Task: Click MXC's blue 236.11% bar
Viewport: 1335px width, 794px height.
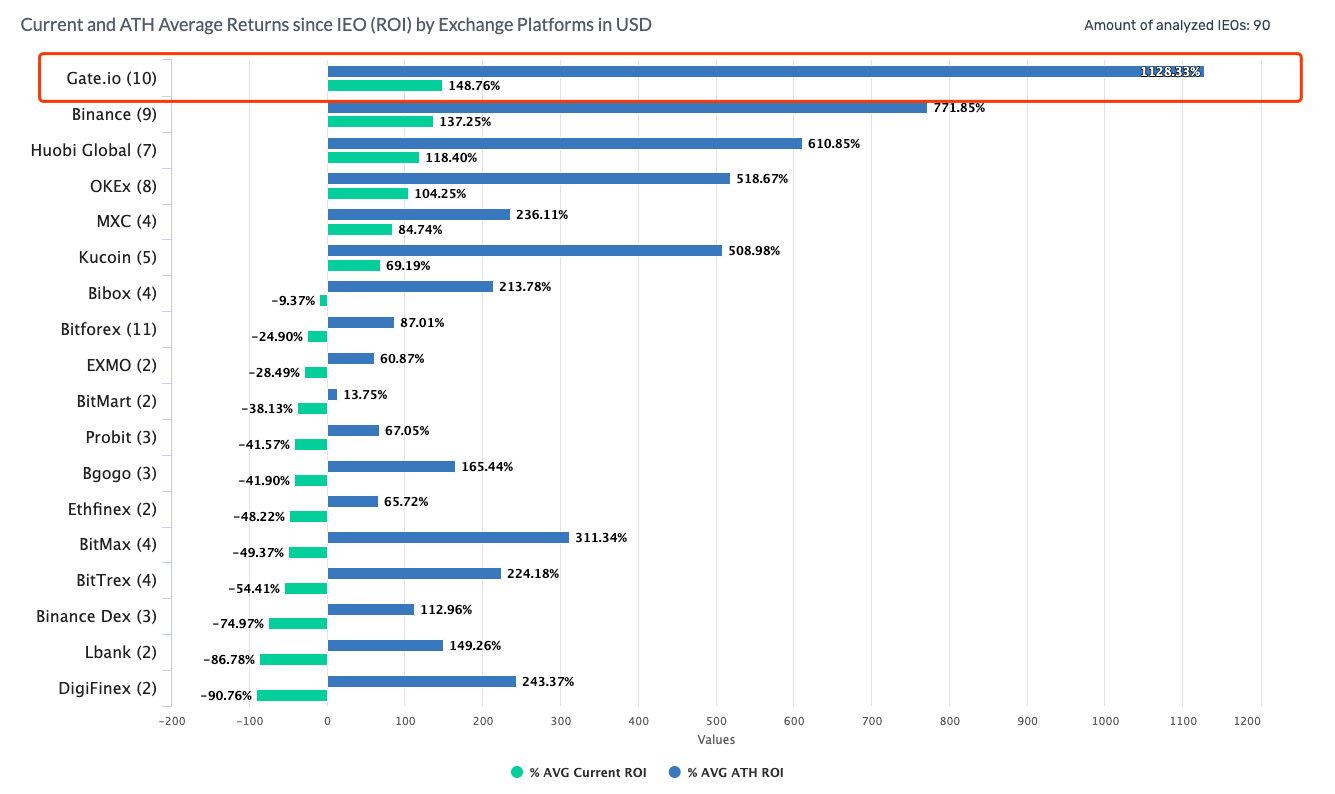Action: [x=418, y=214]
